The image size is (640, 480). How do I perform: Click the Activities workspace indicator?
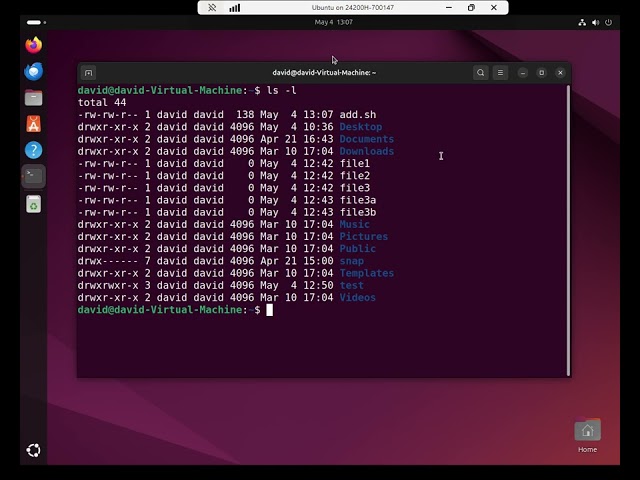pyautogui.click(x=36, y=22)
